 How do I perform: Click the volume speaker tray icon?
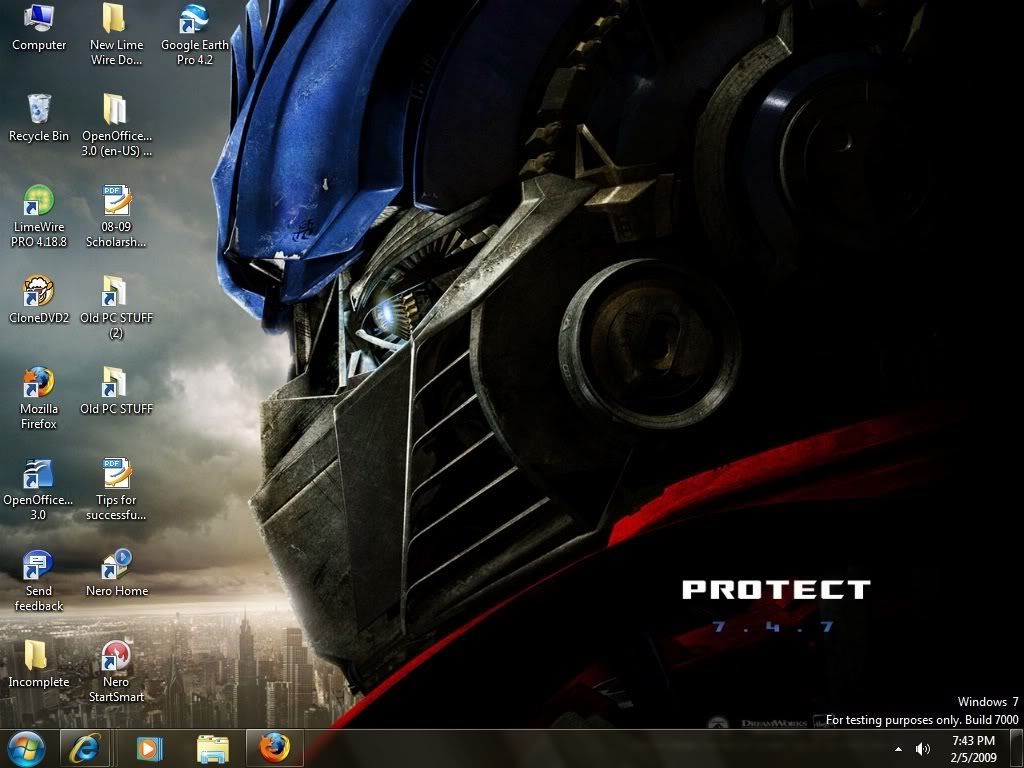(922, 748)
